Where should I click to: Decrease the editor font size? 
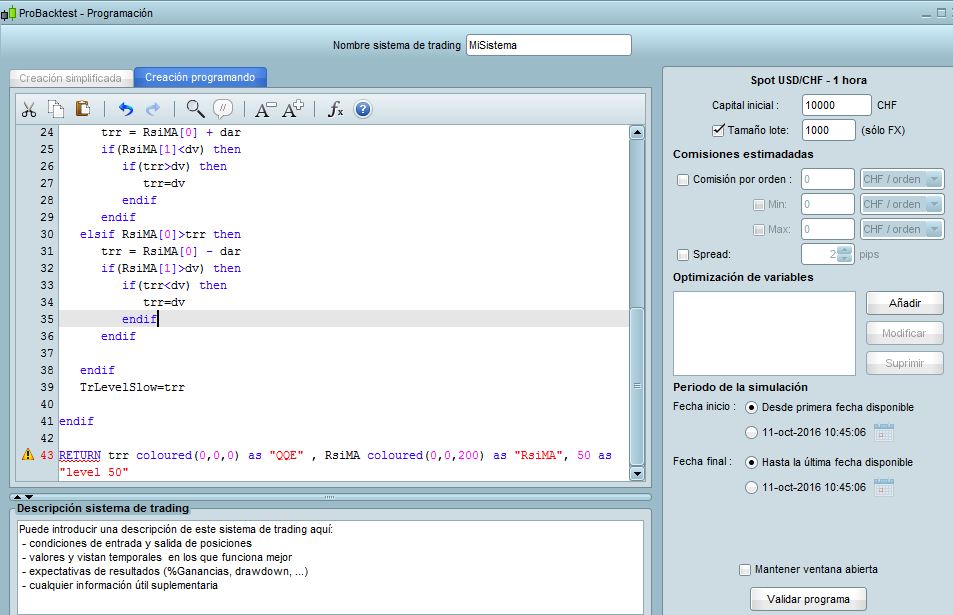[264, 109]
